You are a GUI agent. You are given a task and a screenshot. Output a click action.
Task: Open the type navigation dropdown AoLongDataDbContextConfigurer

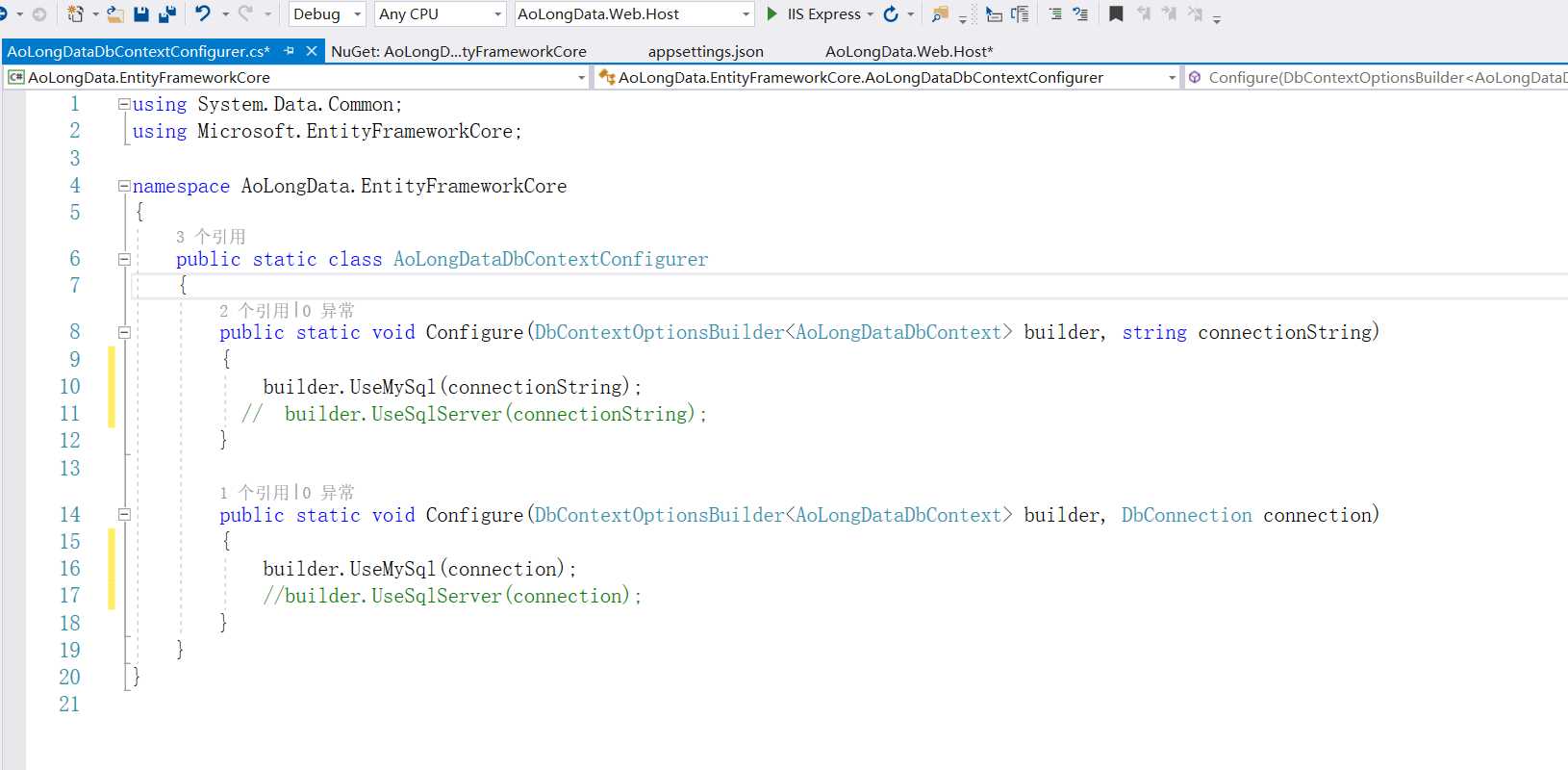[886, 77]
